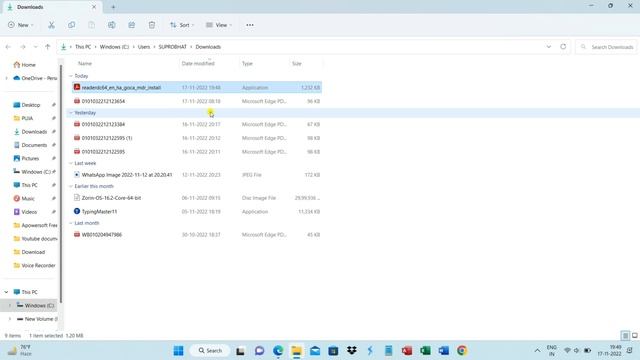640x360 pixels.
Task: Sort by the Type column header
Action: pos(247,64)
